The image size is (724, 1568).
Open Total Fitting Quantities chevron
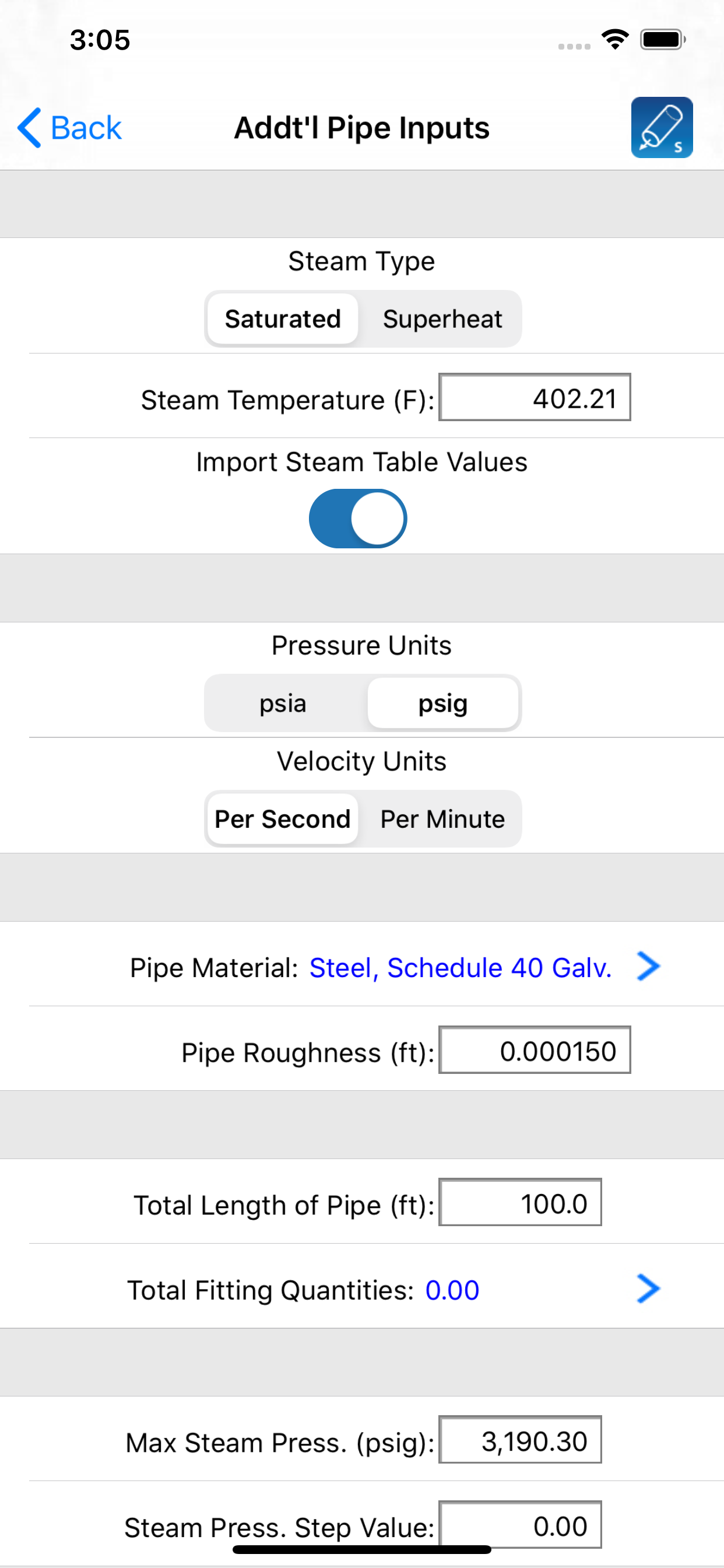click(x=648, y=1289)
